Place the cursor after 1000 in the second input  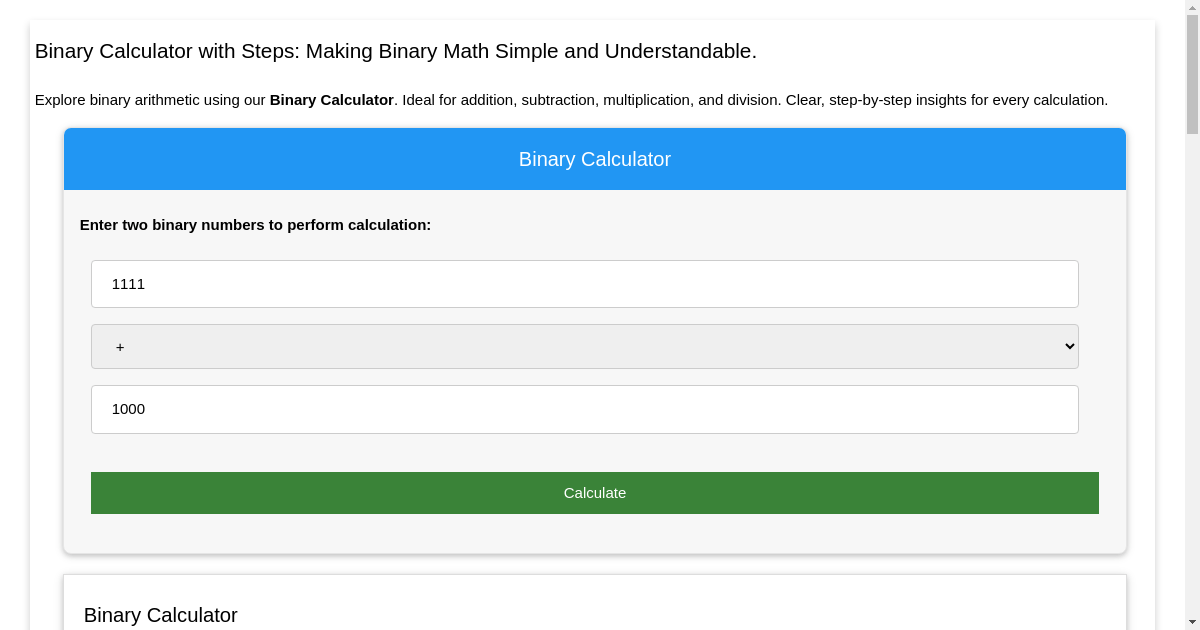[147, 409]
